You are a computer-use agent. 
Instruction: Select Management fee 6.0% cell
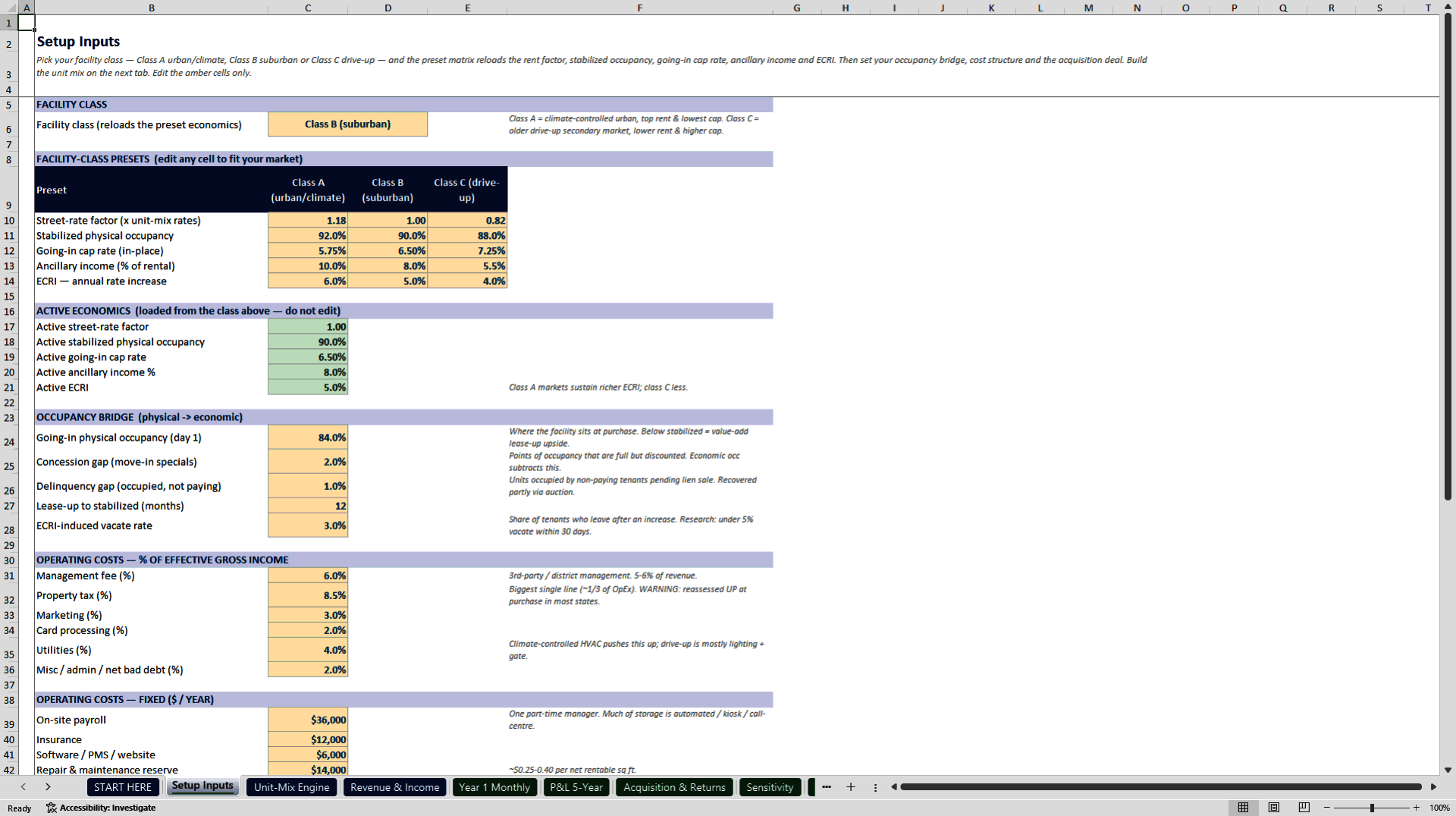click(308, 576)
